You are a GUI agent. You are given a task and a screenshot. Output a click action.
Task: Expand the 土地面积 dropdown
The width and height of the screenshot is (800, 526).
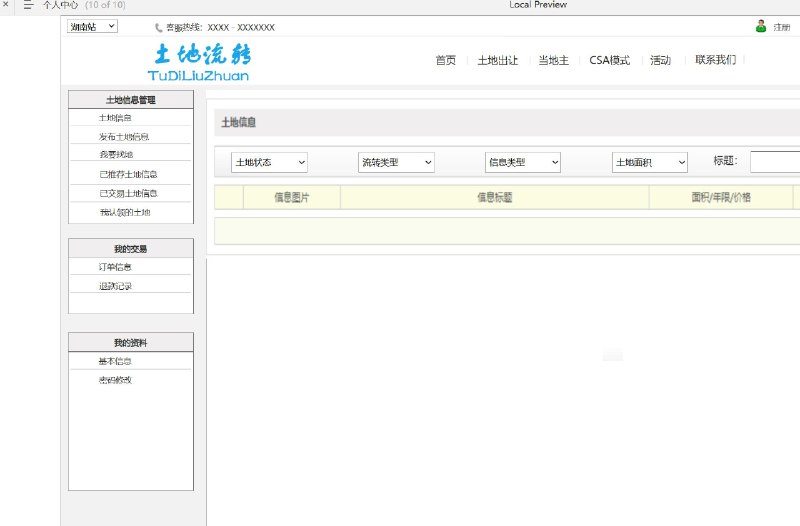(x=649, y=163)
